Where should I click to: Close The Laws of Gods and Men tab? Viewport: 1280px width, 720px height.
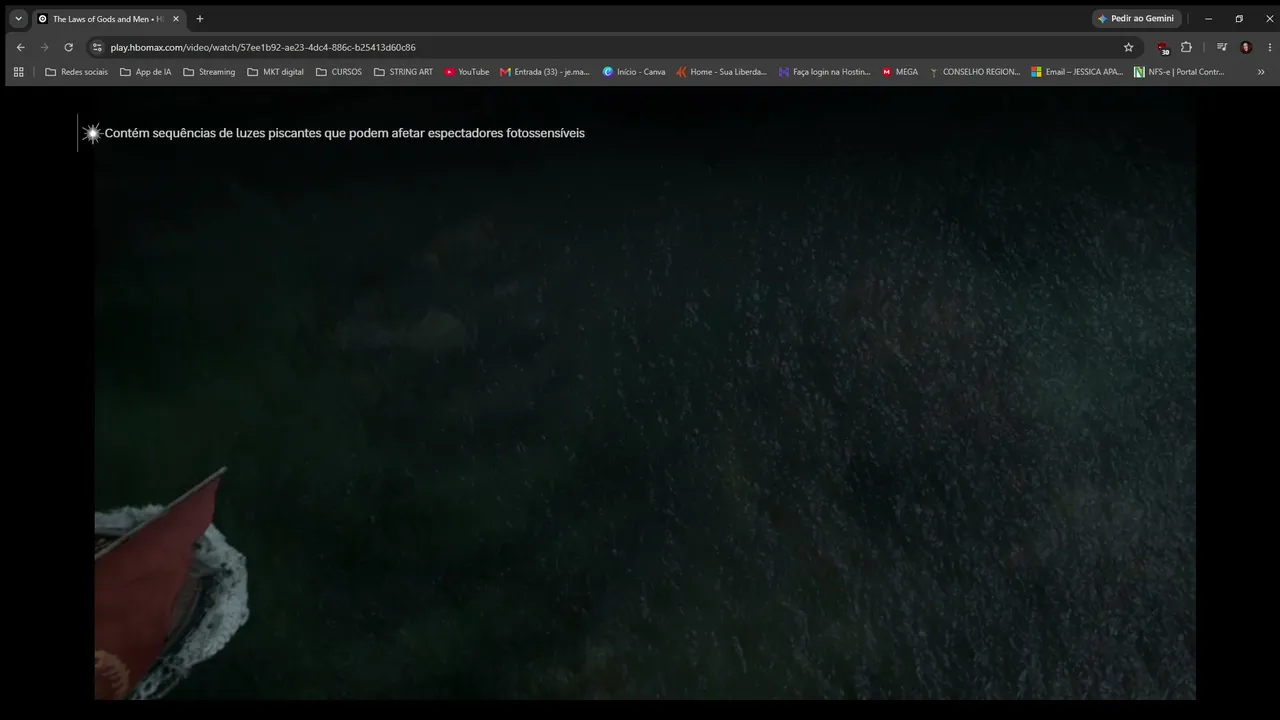[176, 19]
